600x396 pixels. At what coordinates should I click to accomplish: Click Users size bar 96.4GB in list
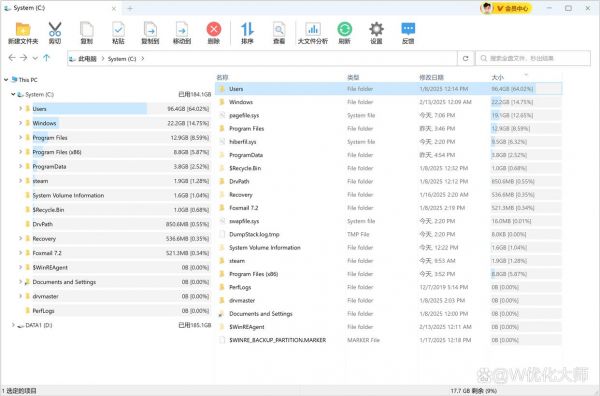coord(526,89)
